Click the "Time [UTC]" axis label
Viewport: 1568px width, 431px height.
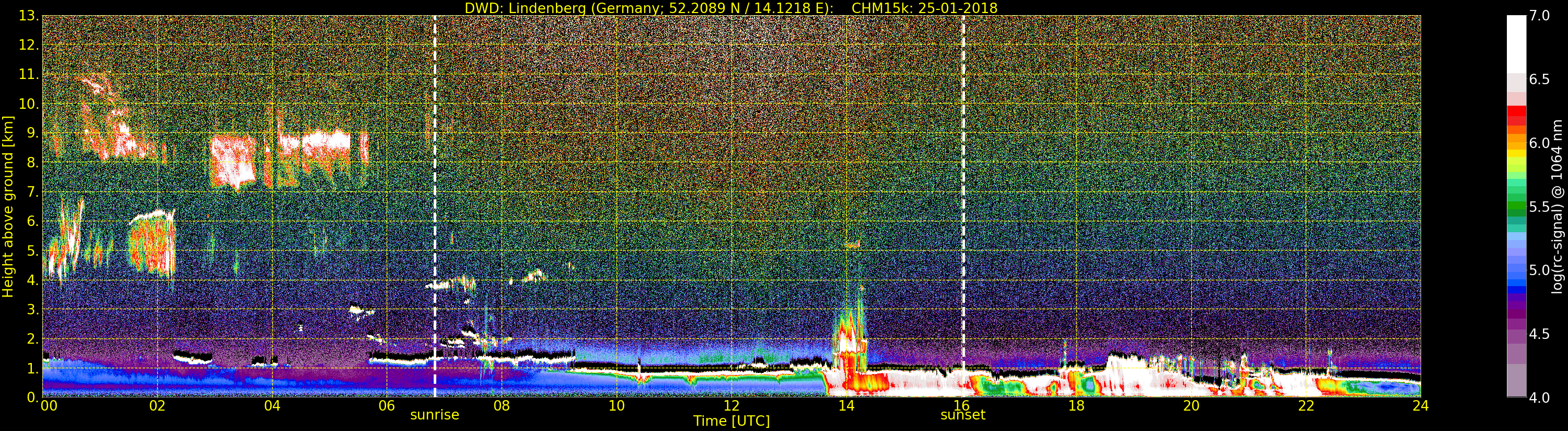tap(731, 421)
